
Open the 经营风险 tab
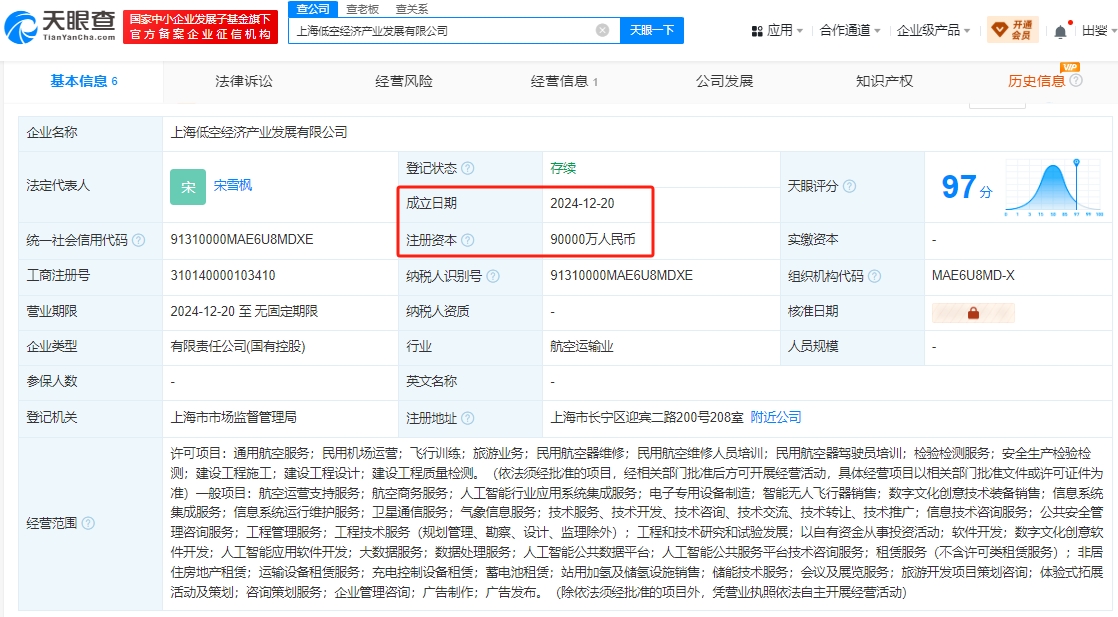(404, 81)
